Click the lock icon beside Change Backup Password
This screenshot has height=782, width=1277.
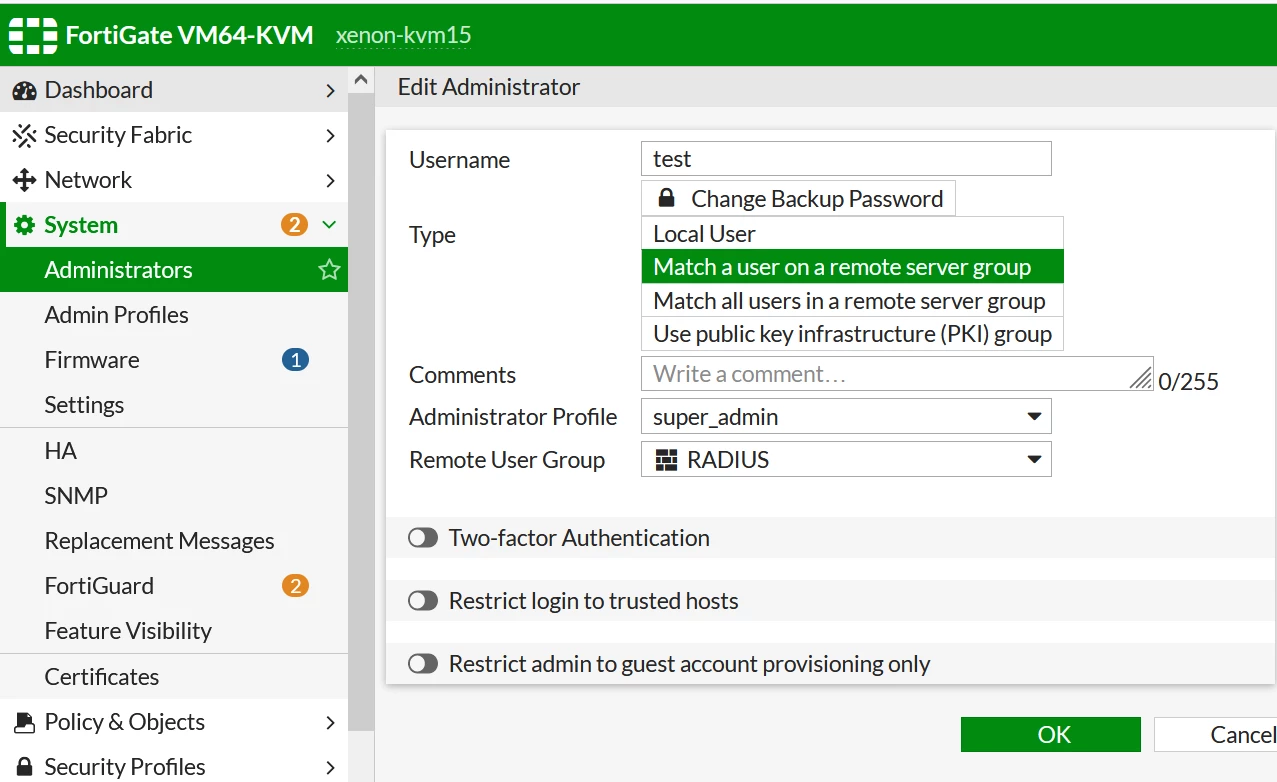tap(666, 198)
